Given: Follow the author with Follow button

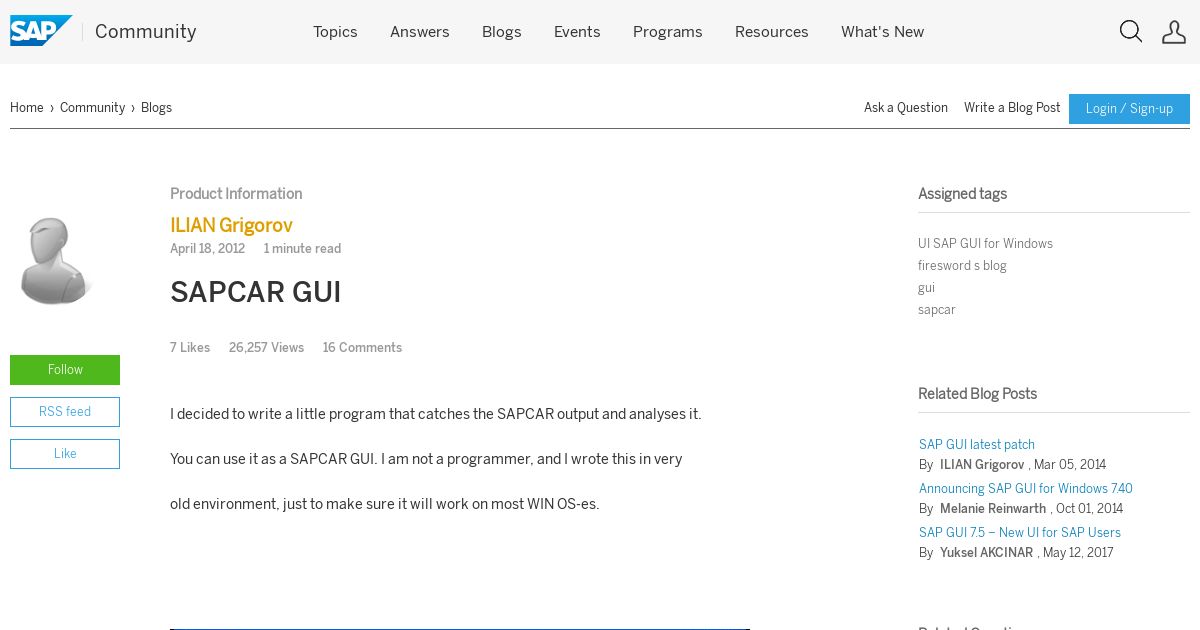Looking at the screenshot, I should tap(65, 370).
